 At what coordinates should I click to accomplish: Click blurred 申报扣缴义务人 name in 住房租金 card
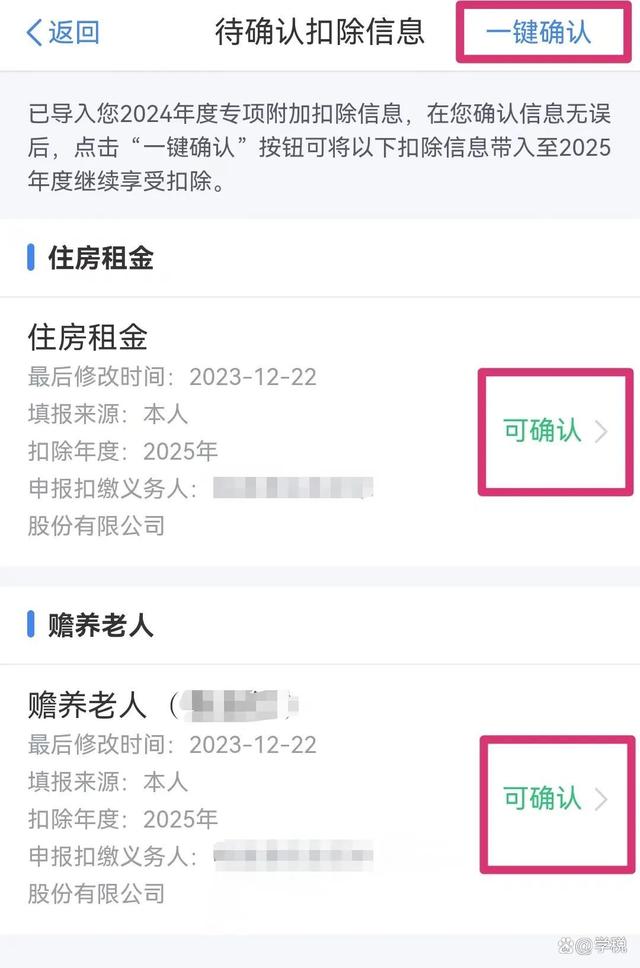293,488
